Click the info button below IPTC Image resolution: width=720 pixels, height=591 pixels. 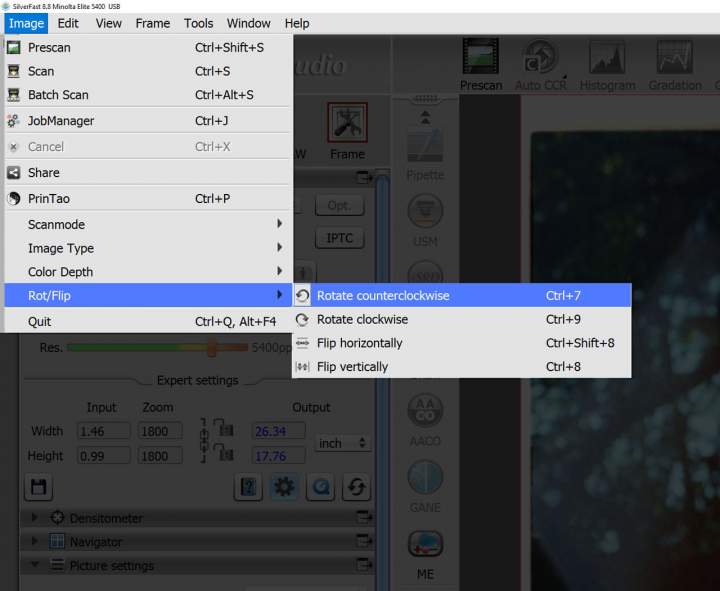click(303, 273)
